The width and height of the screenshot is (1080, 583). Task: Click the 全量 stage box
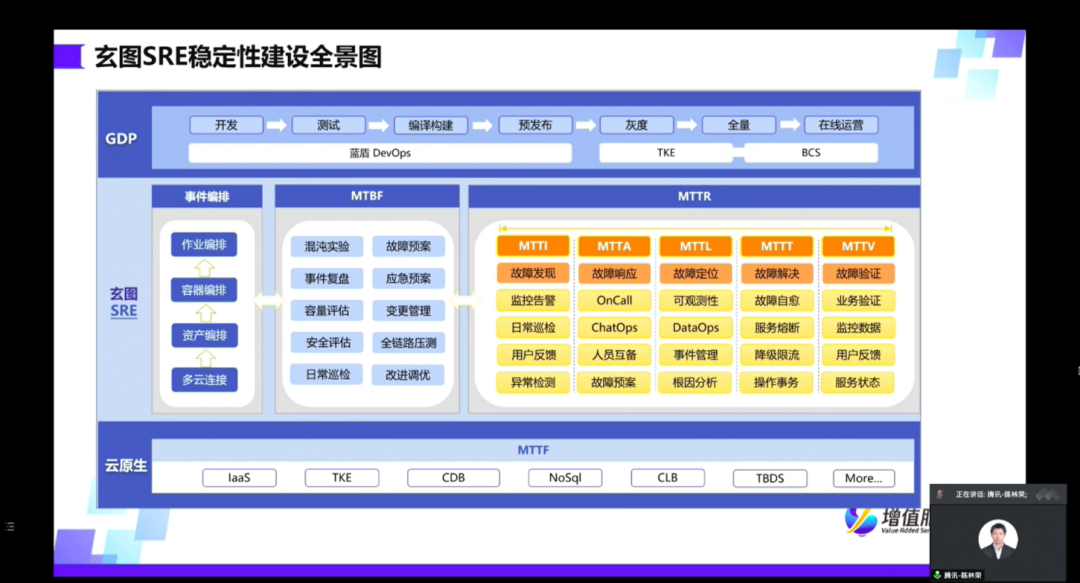[739, 125]
